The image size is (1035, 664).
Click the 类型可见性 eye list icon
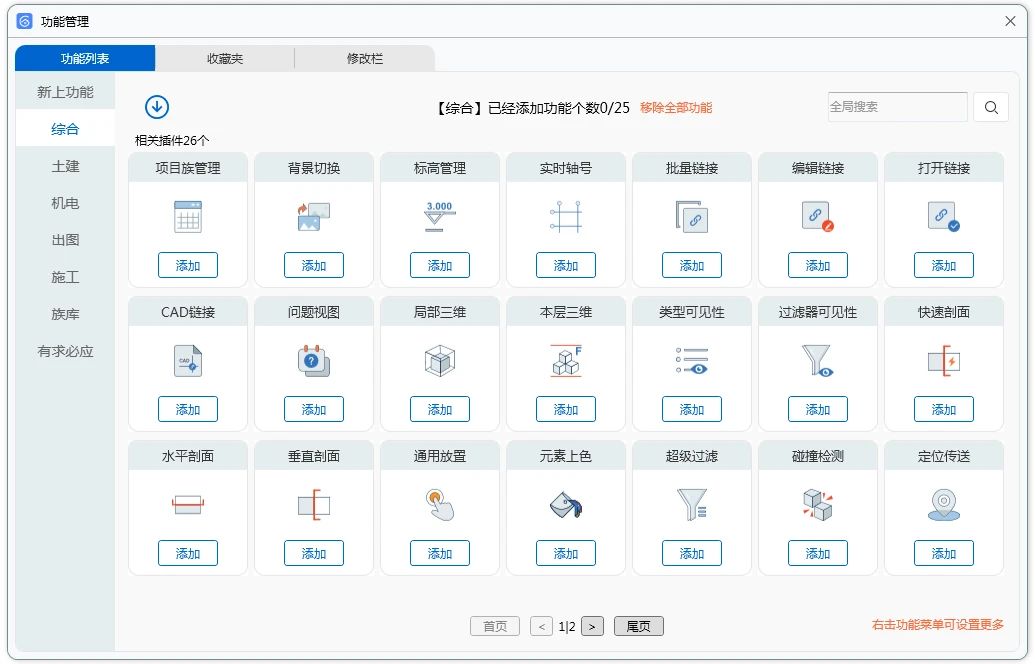[692, 361]
